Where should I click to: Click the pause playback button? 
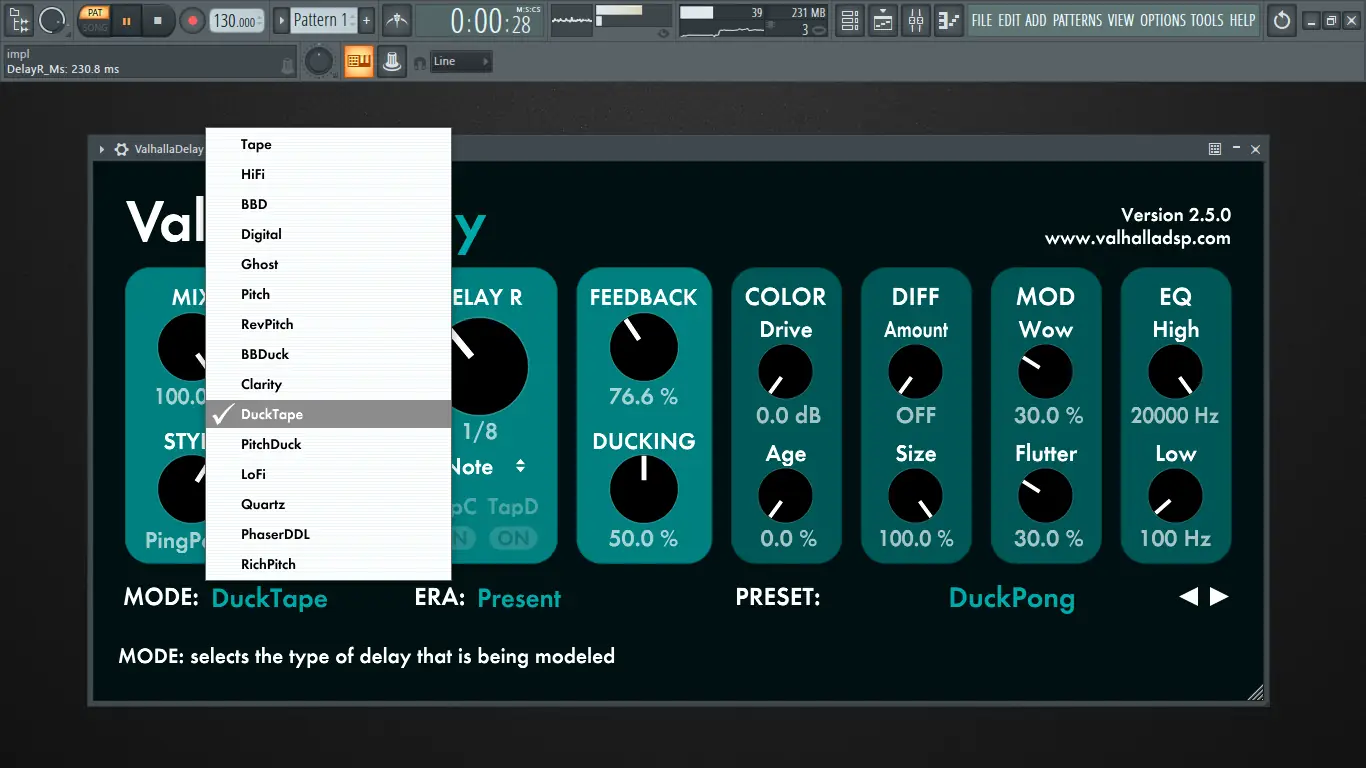point(126,20)
